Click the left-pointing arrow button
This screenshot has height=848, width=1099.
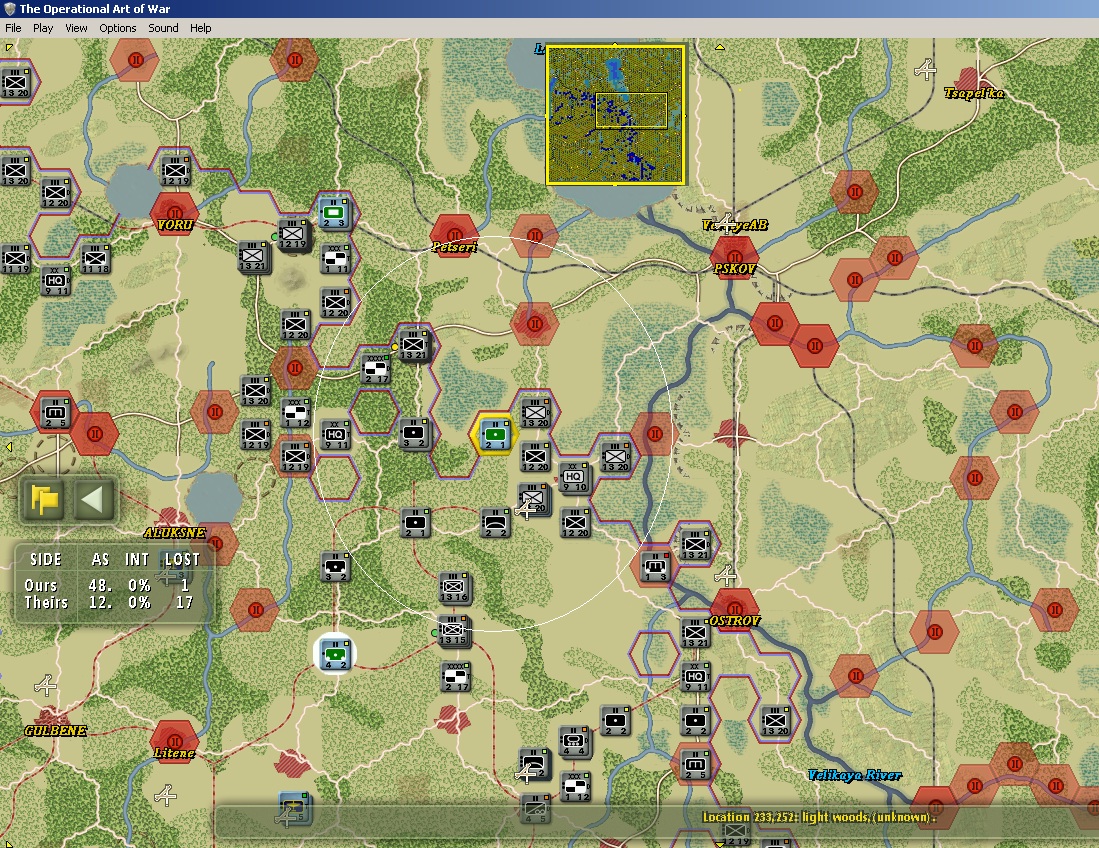[x=93, y=500]
